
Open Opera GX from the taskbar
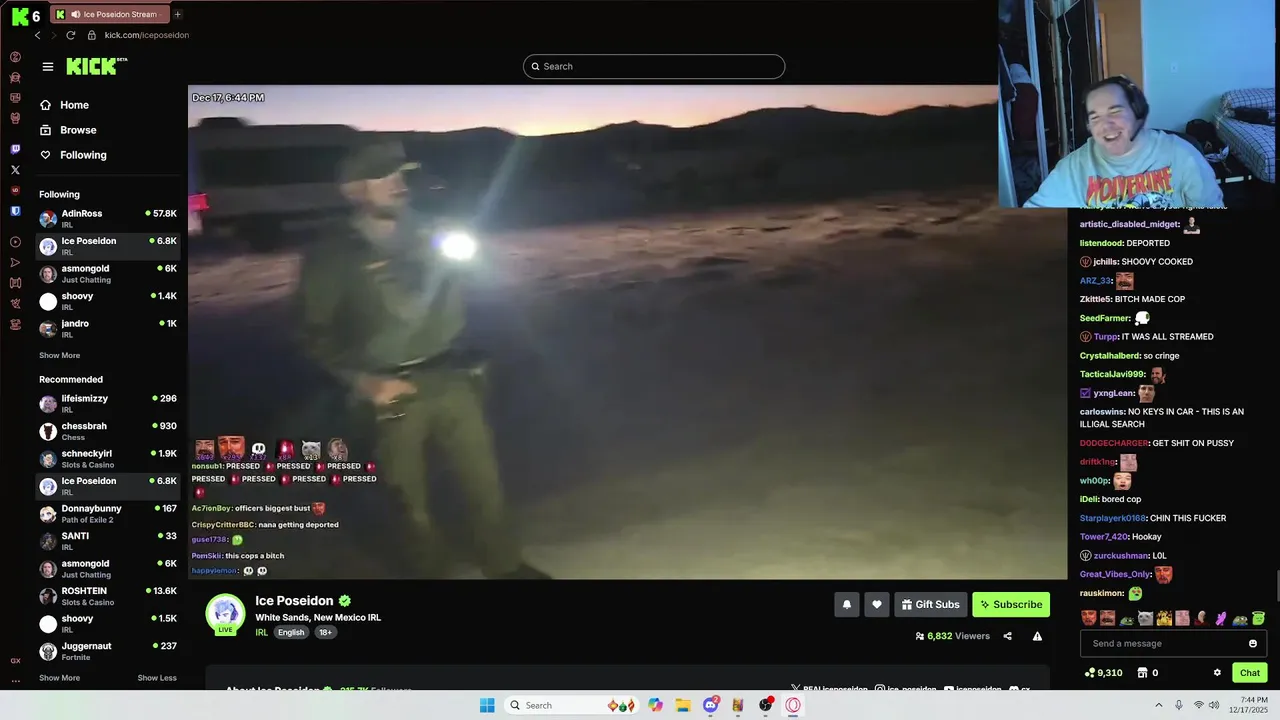pos(793,705)
